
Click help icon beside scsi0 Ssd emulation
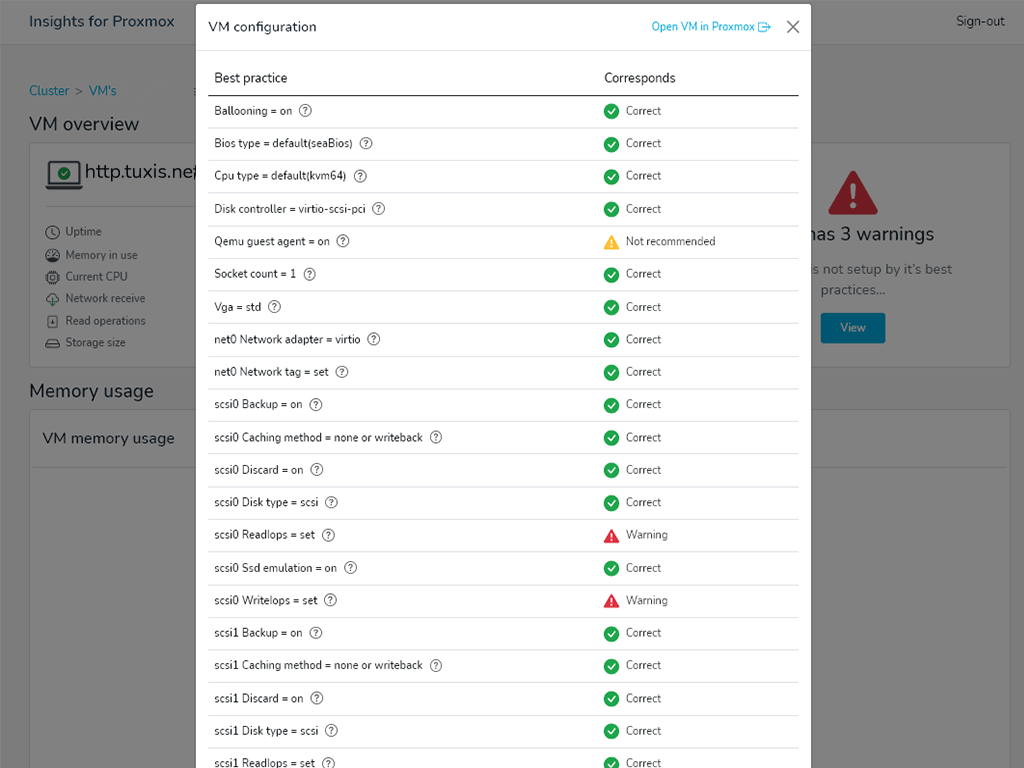[x=351, y=568]
